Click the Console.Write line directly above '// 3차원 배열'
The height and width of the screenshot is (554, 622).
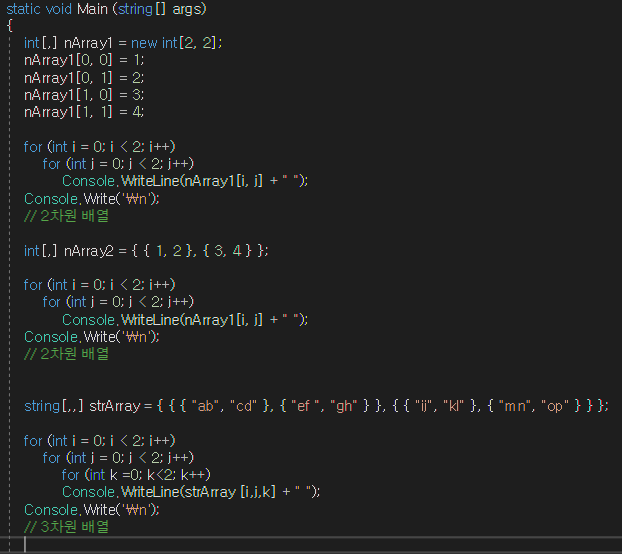click(92, 510)
